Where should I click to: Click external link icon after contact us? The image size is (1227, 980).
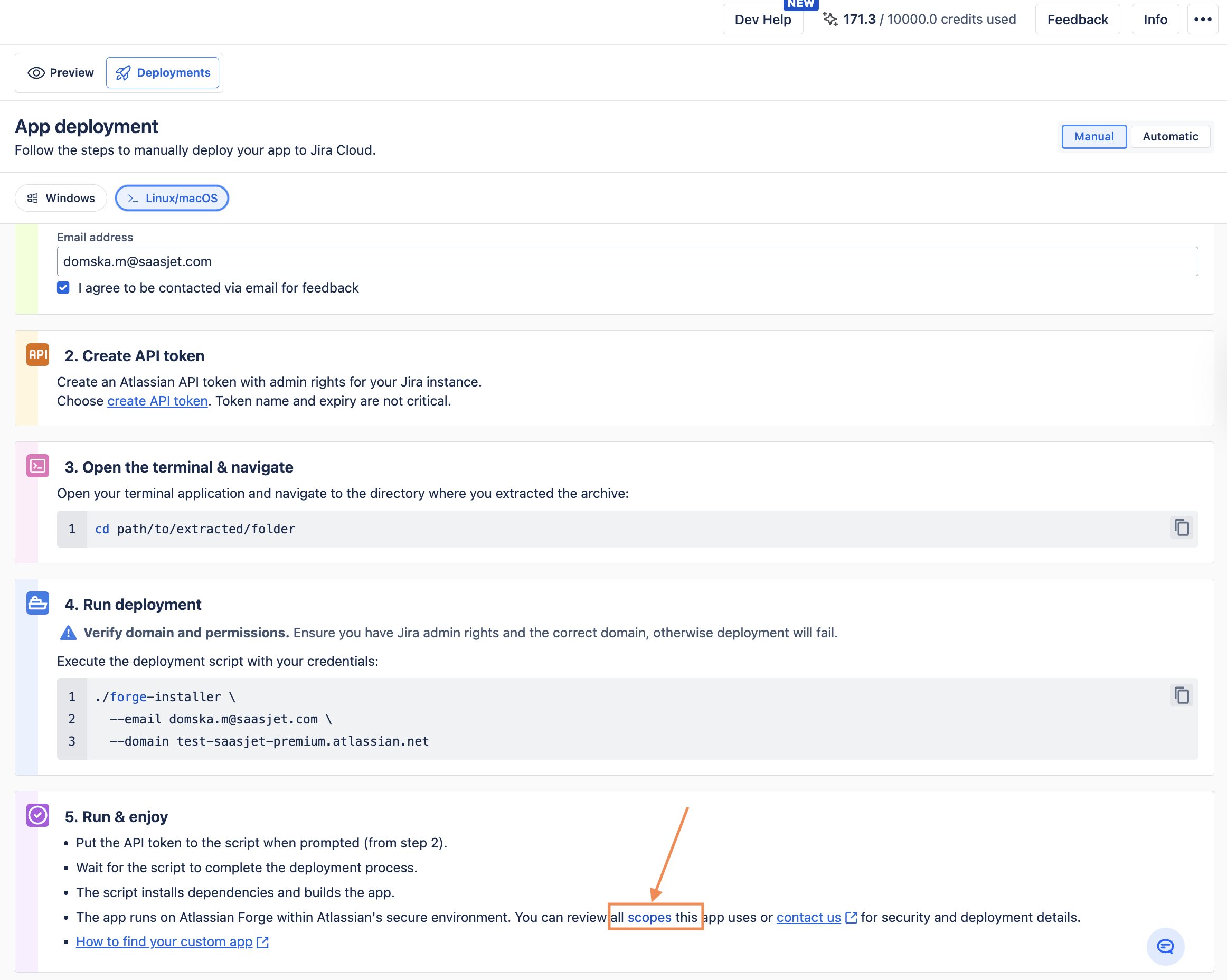point(851,917)
